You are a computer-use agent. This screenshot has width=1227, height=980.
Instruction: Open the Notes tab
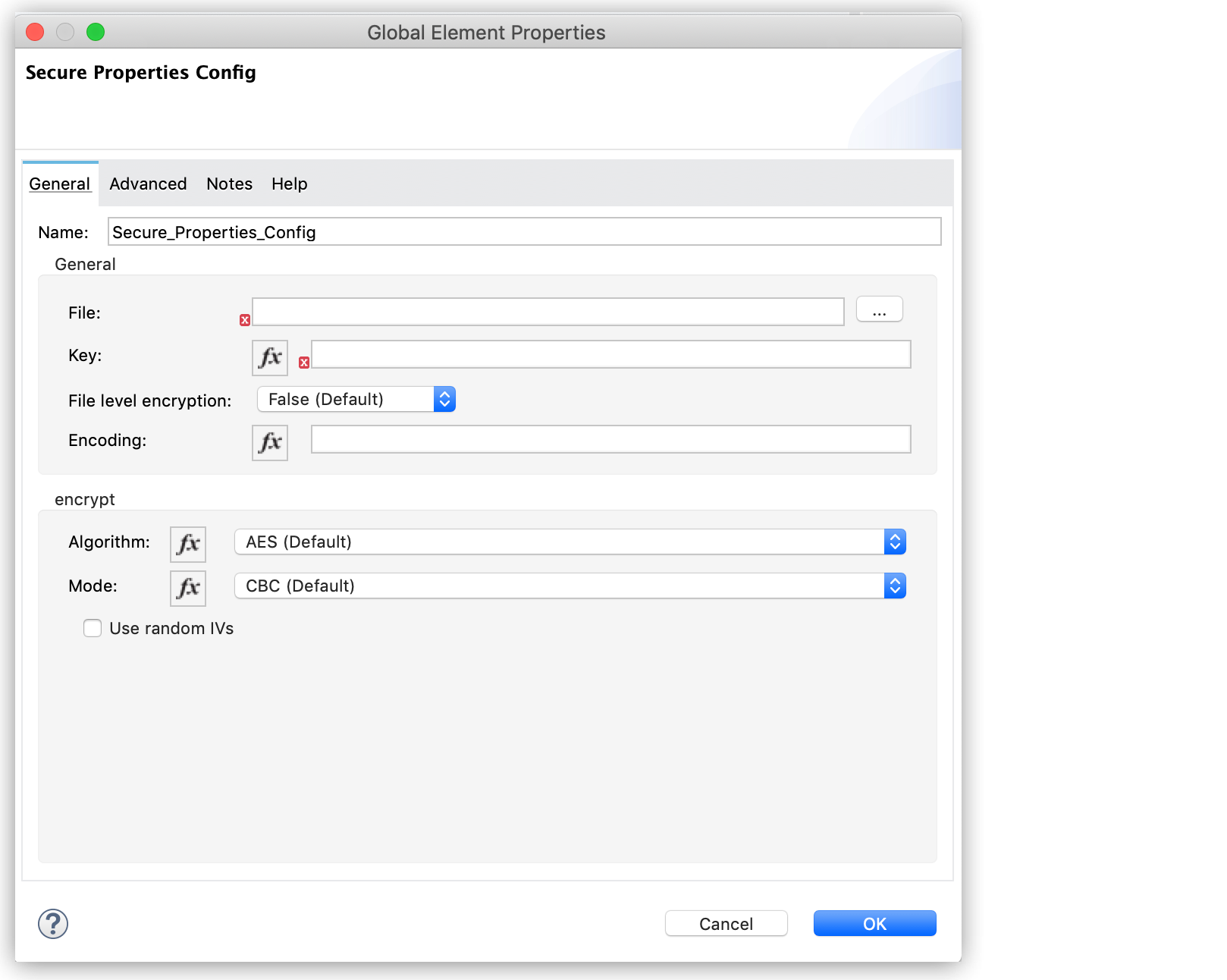click(229, 184)
